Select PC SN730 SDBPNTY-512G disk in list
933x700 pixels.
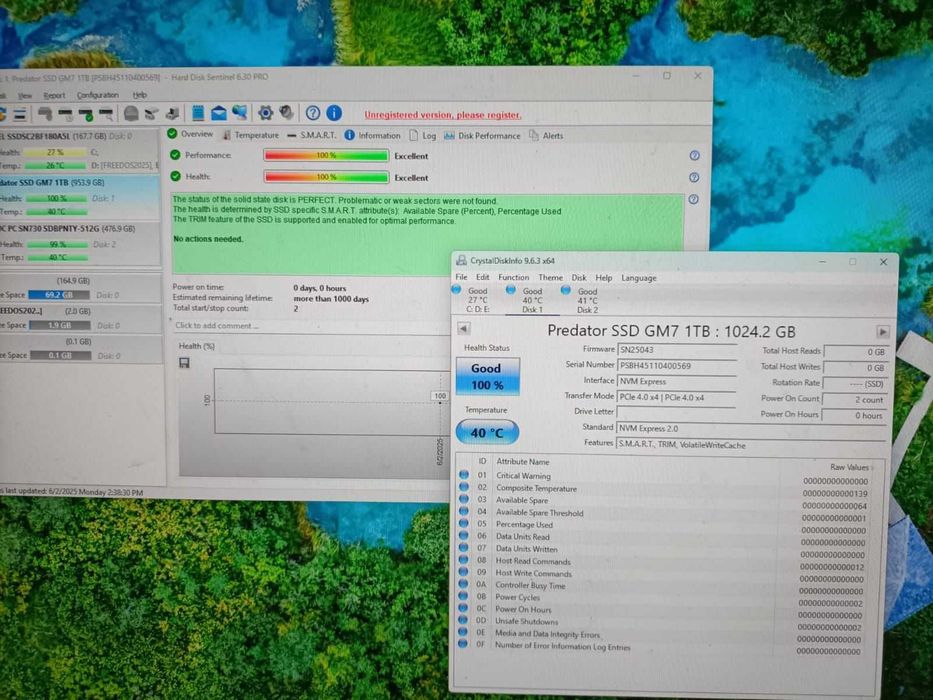click(x=80, y=243)
